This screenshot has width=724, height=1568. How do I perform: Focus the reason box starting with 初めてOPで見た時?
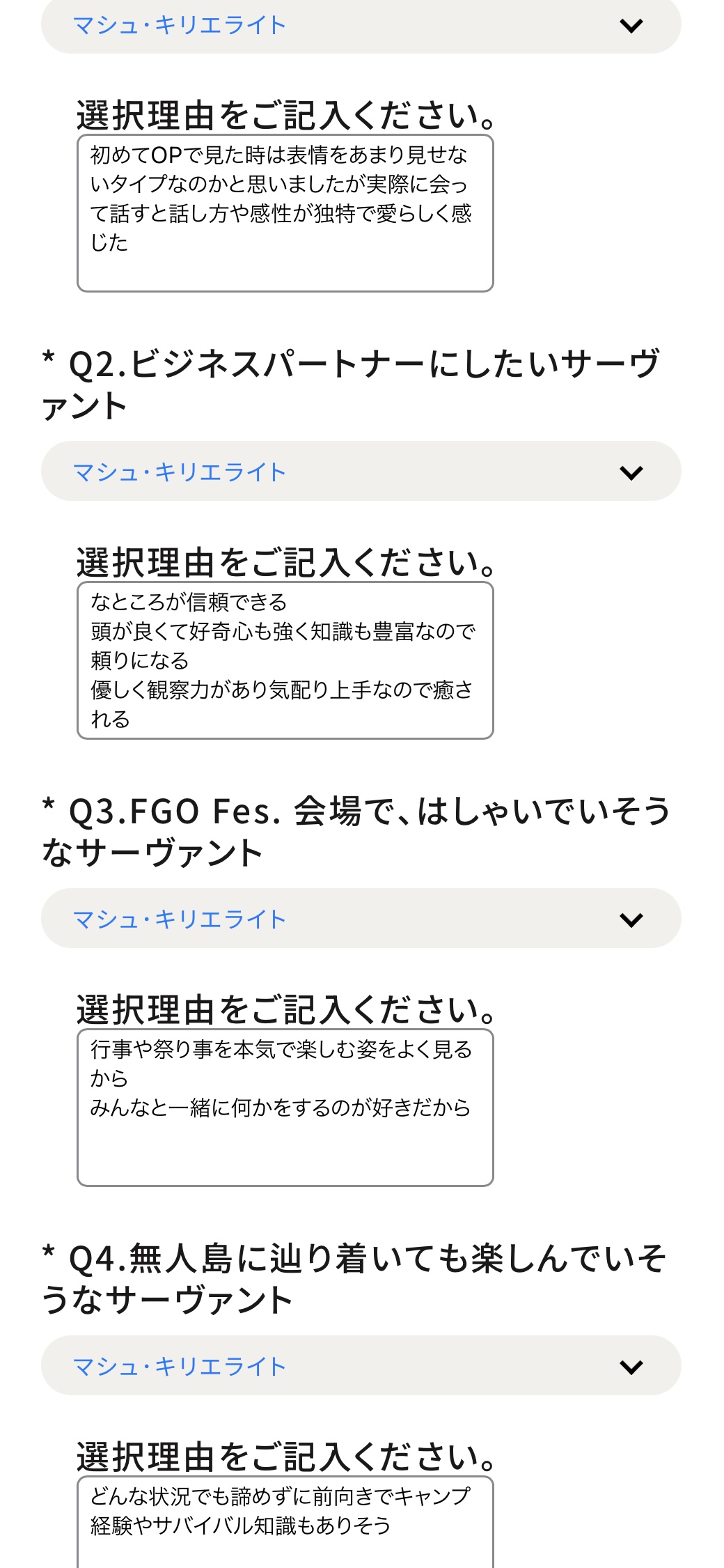pos(285,213)
